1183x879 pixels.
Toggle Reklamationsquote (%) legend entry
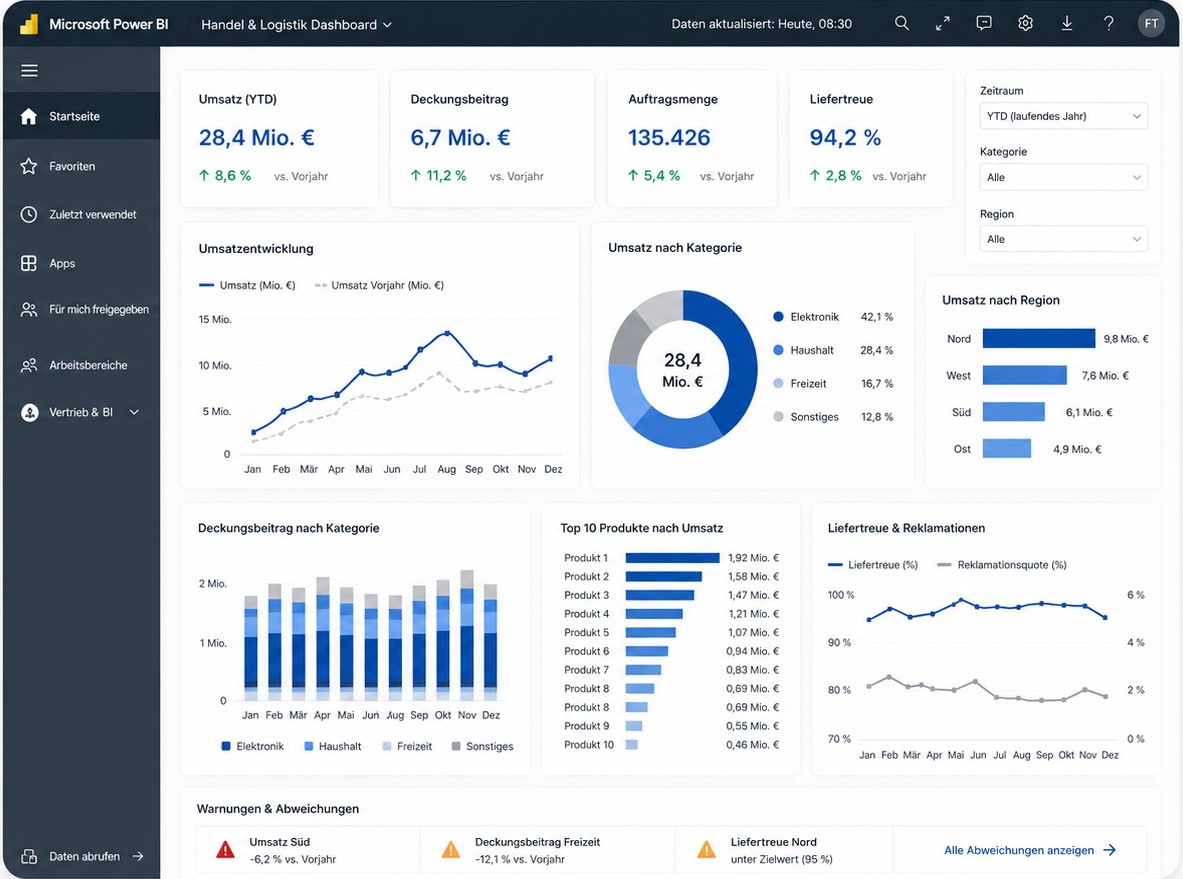coord(1002,564)
